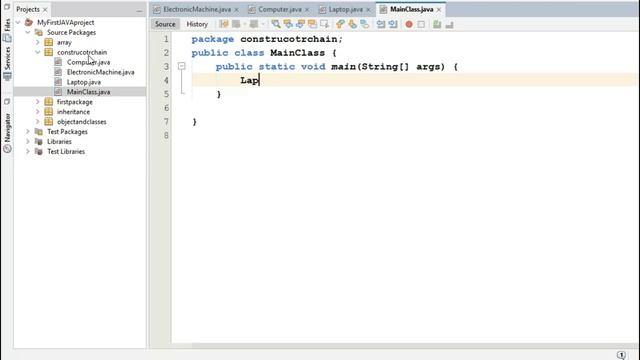Start Macro Recording red button

409,24
